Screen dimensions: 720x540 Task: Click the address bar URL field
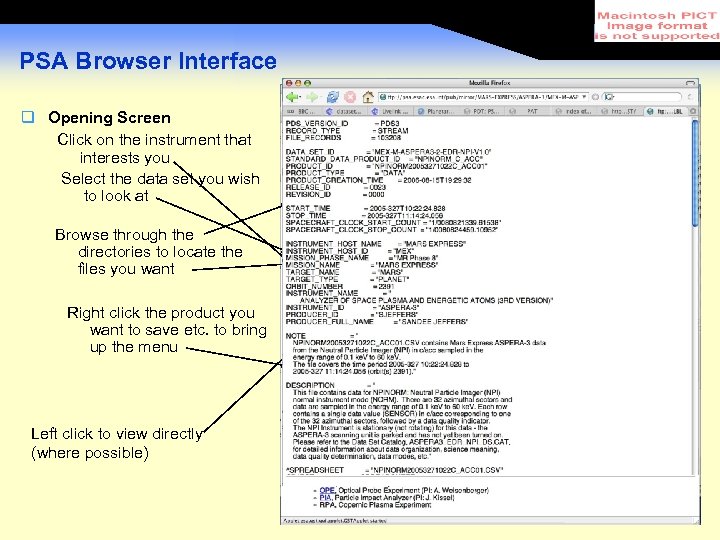(x=483, y=97)
